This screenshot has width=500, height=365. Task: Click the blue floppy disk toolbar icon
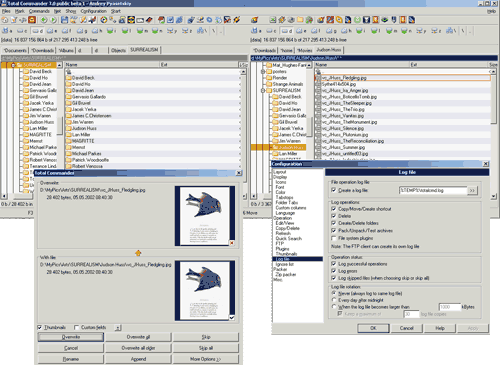point(64,20)
